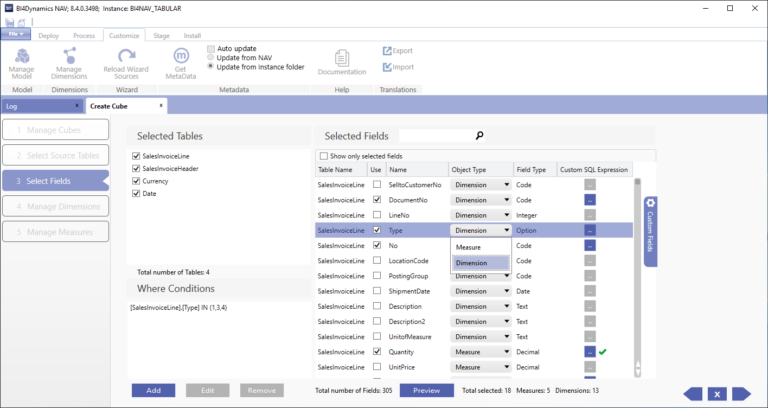Screen dimensions: 768x408
Task: Enable the Auto update checkbox
Action: 211,48
